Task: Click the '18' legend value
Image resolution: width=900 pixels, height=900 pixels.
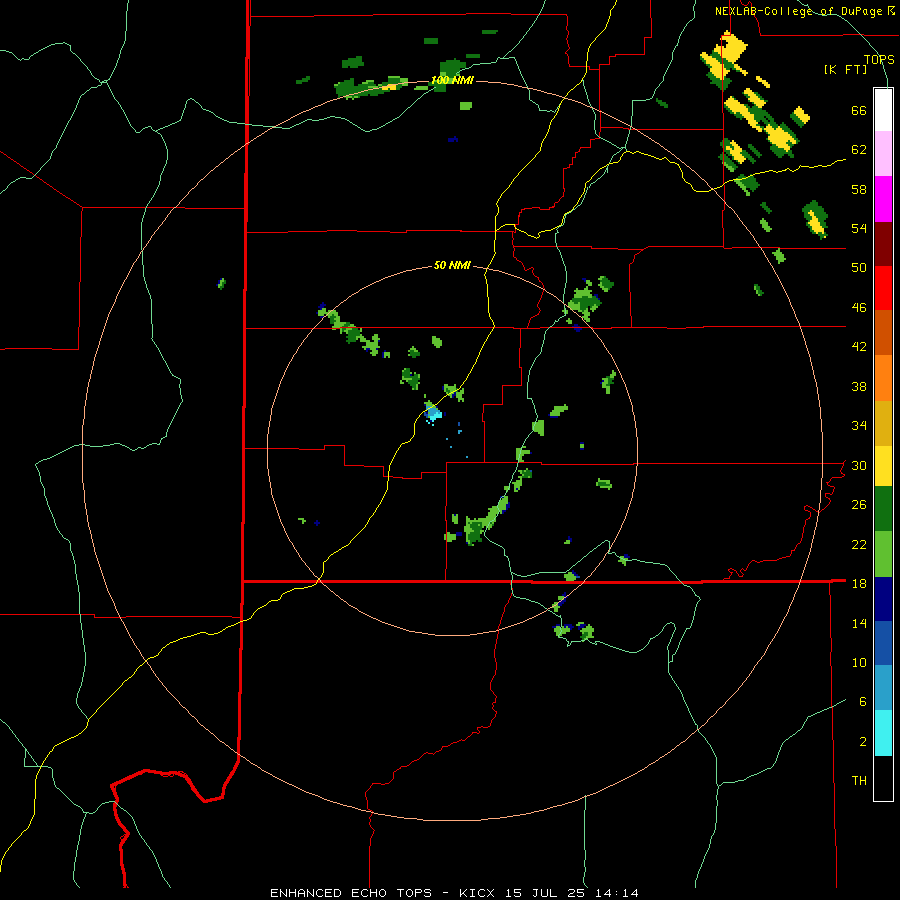Action: [859, 584]
